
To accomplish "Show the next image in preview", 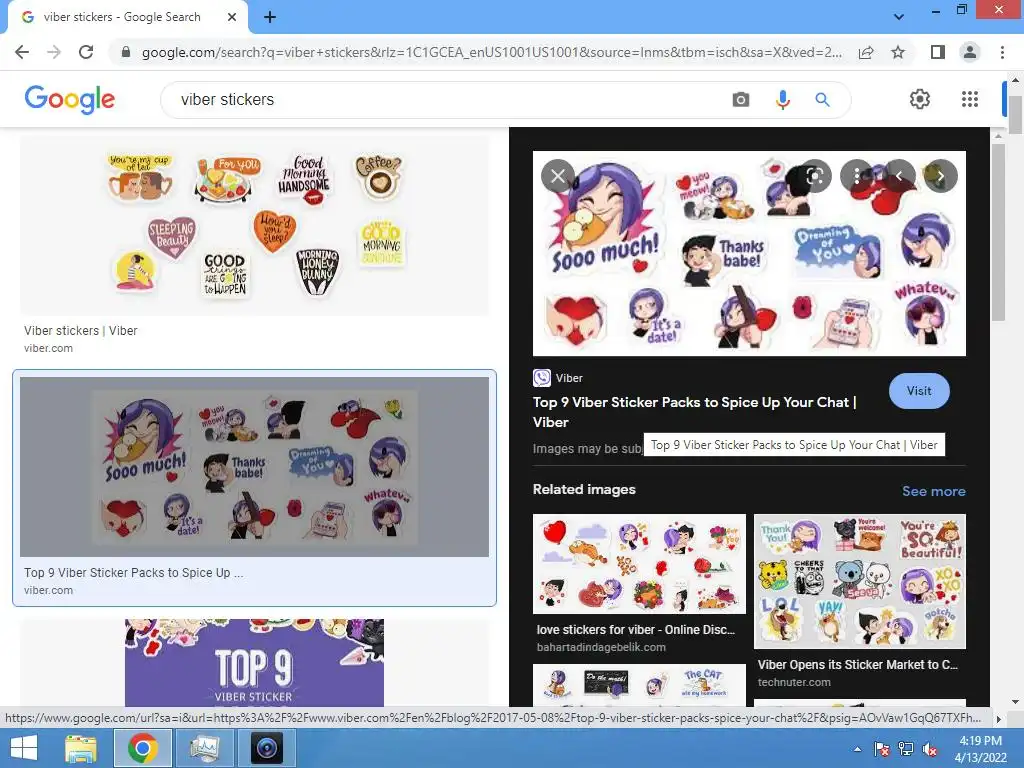I will 941,176.
